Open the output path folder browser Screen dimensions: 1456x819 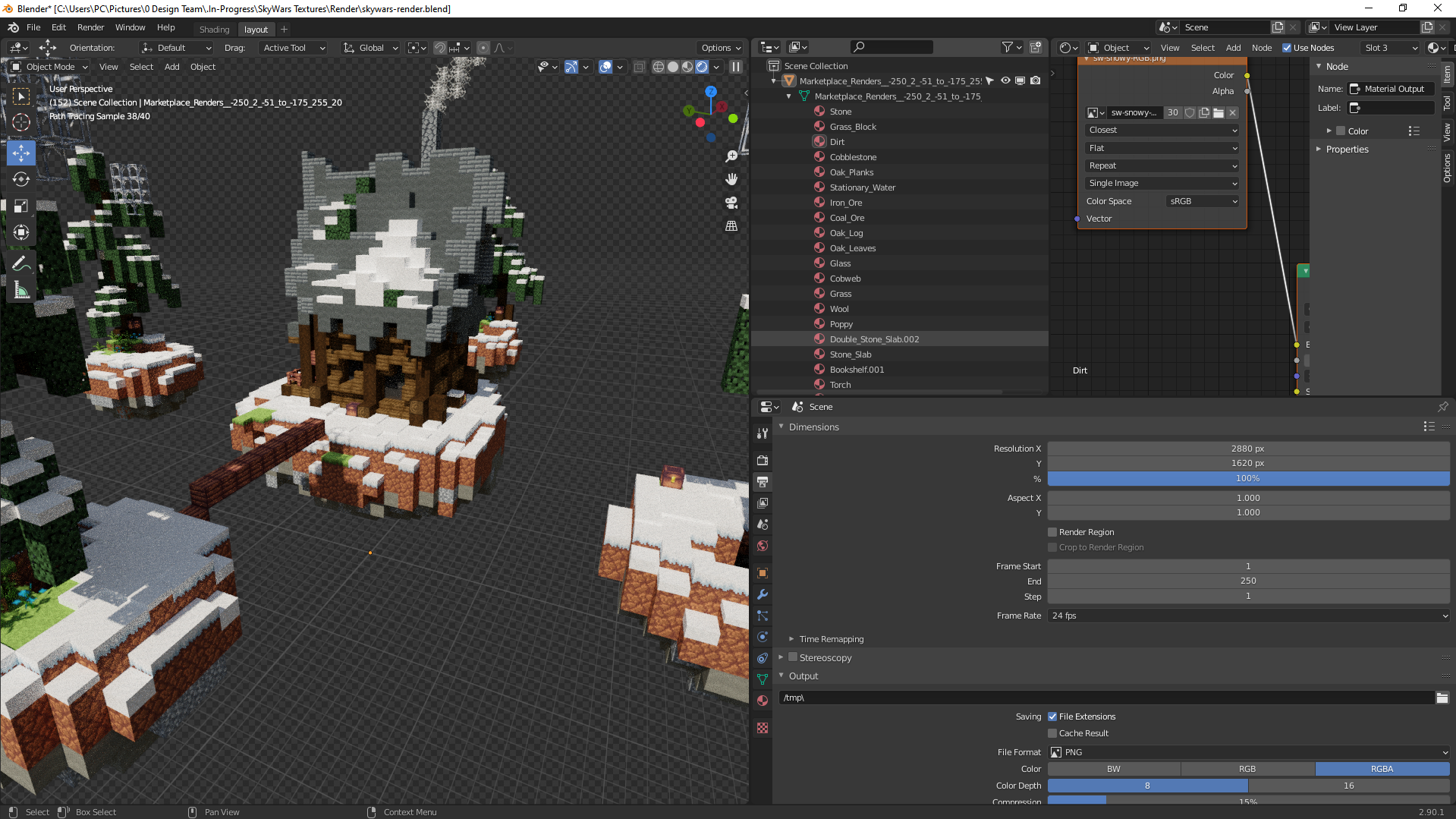pos(1442,698)
